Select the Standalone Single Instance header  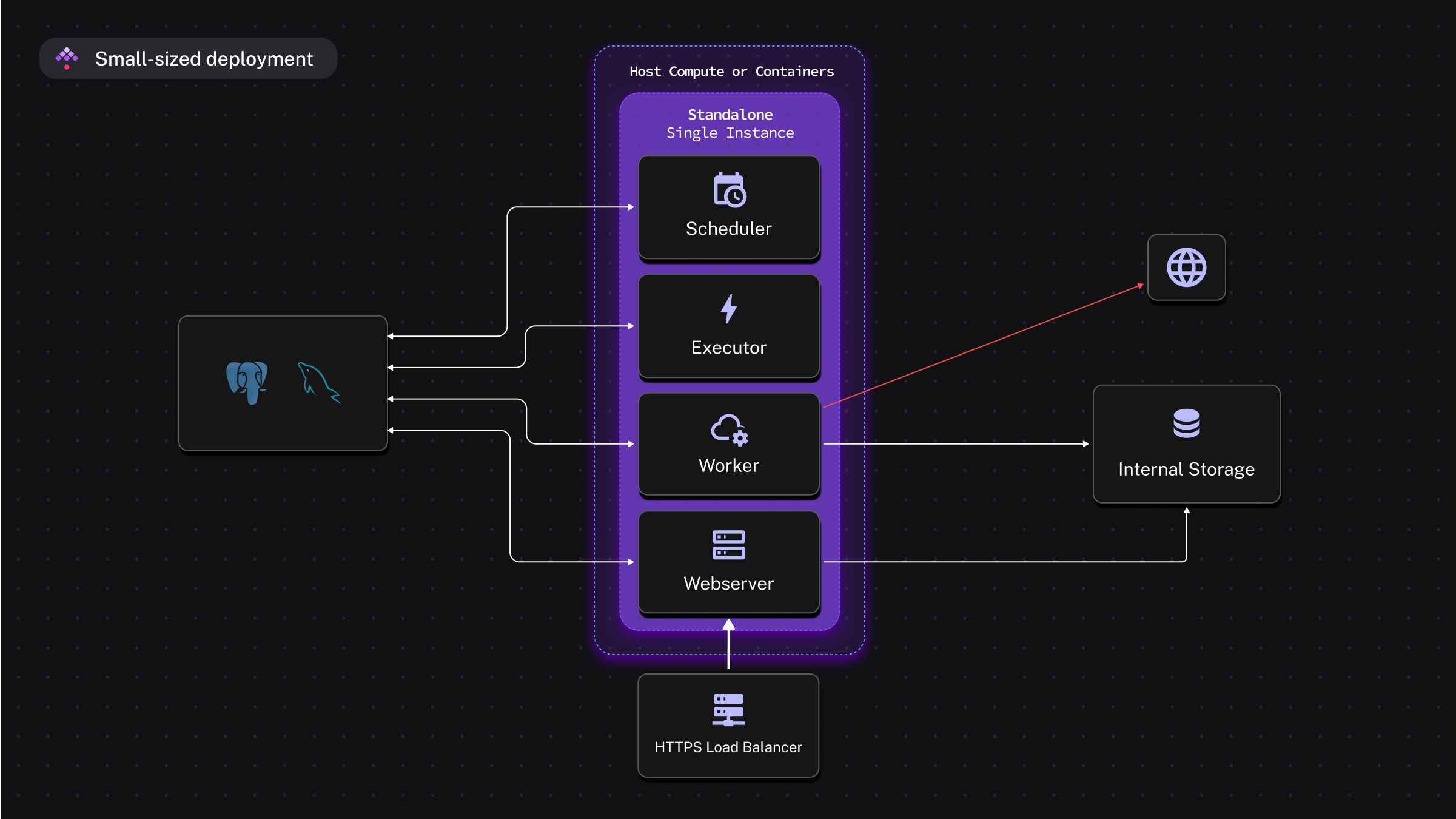729,123
